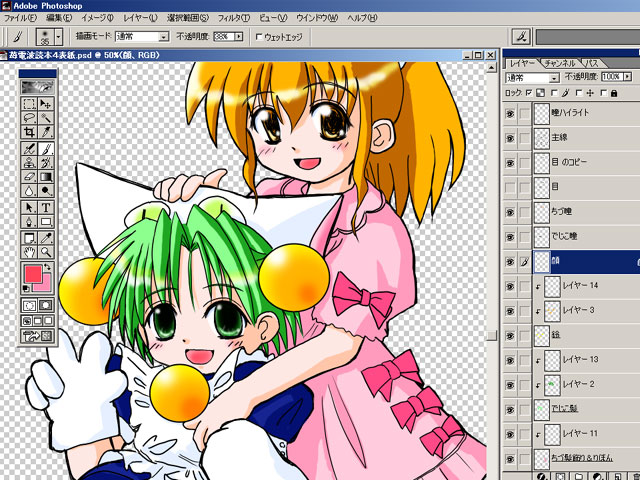
Task: Select the History Brush tool
Action: (x=46, y=163)
